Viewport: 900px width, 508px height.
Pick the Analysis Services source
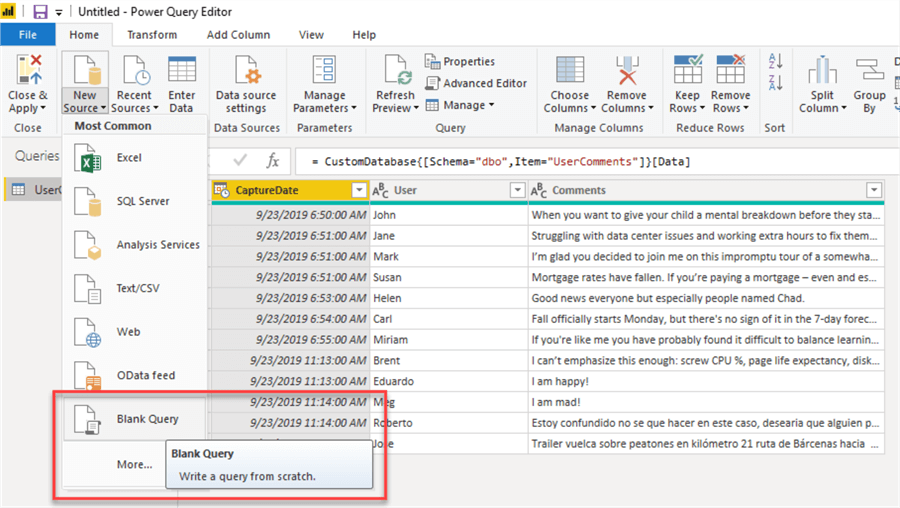point(134,245)
